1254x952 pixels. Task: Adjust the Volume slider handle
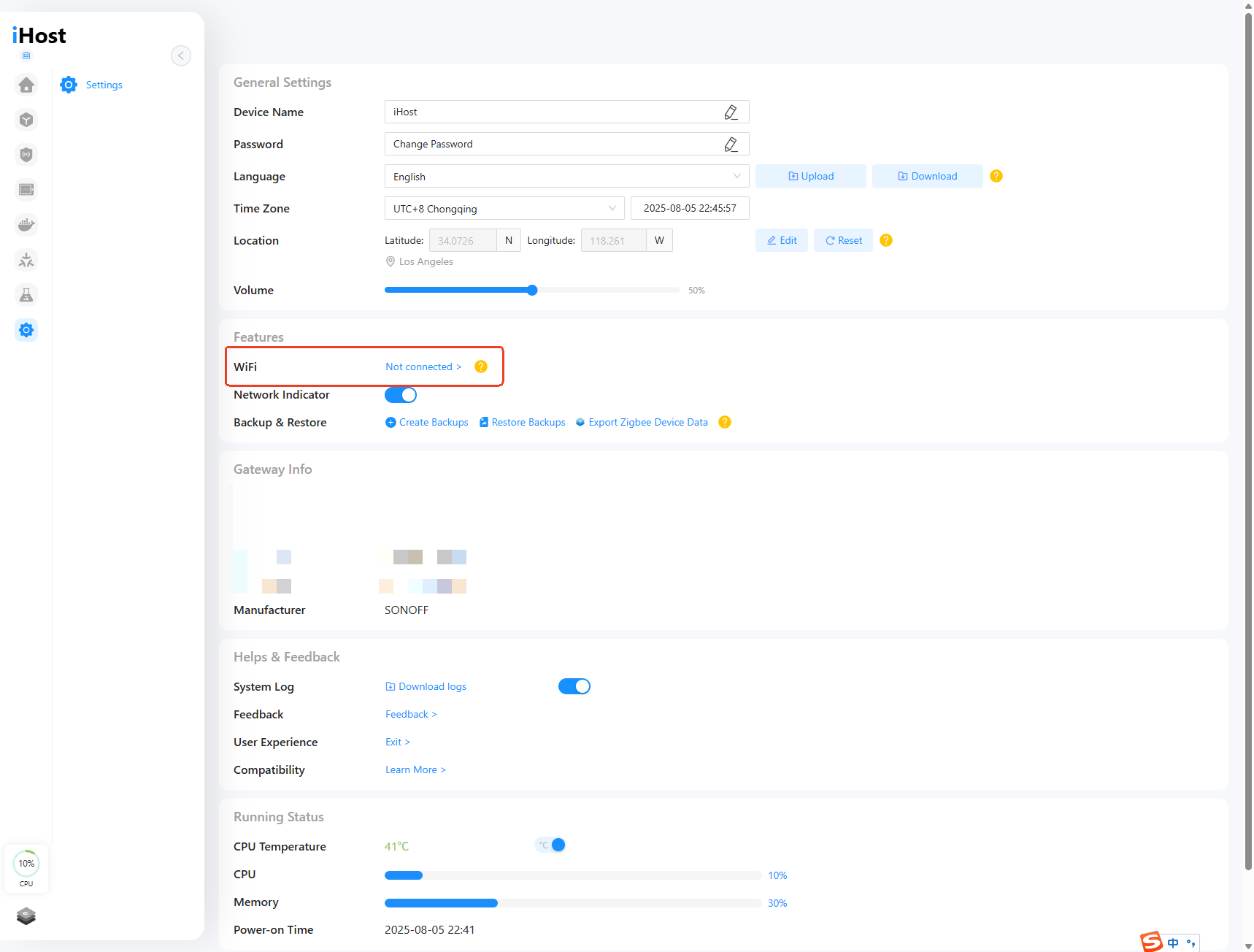pyautogui.click(x=532, y=290)
